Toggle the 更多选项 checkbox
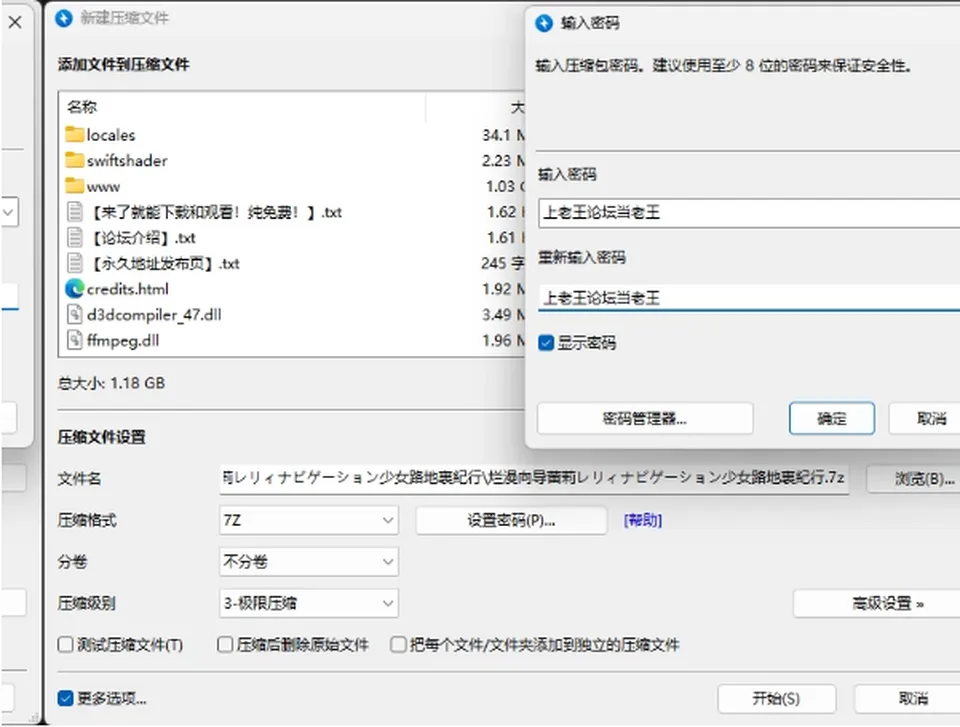960x727 pixels. (x=65, y=698)
